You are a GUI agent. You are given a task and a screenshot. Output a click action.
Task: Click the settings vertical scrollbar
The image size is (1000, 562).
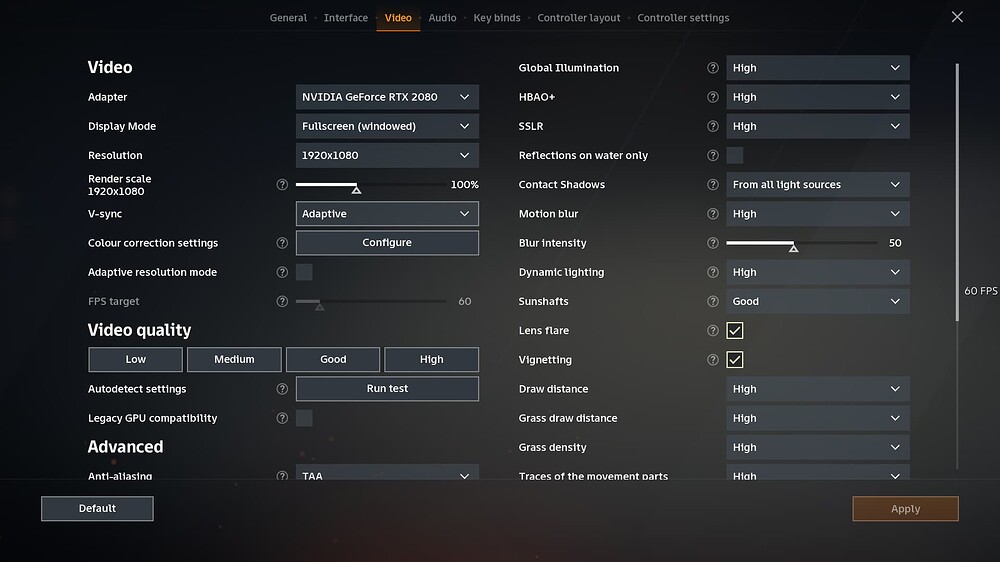[957, 191]
